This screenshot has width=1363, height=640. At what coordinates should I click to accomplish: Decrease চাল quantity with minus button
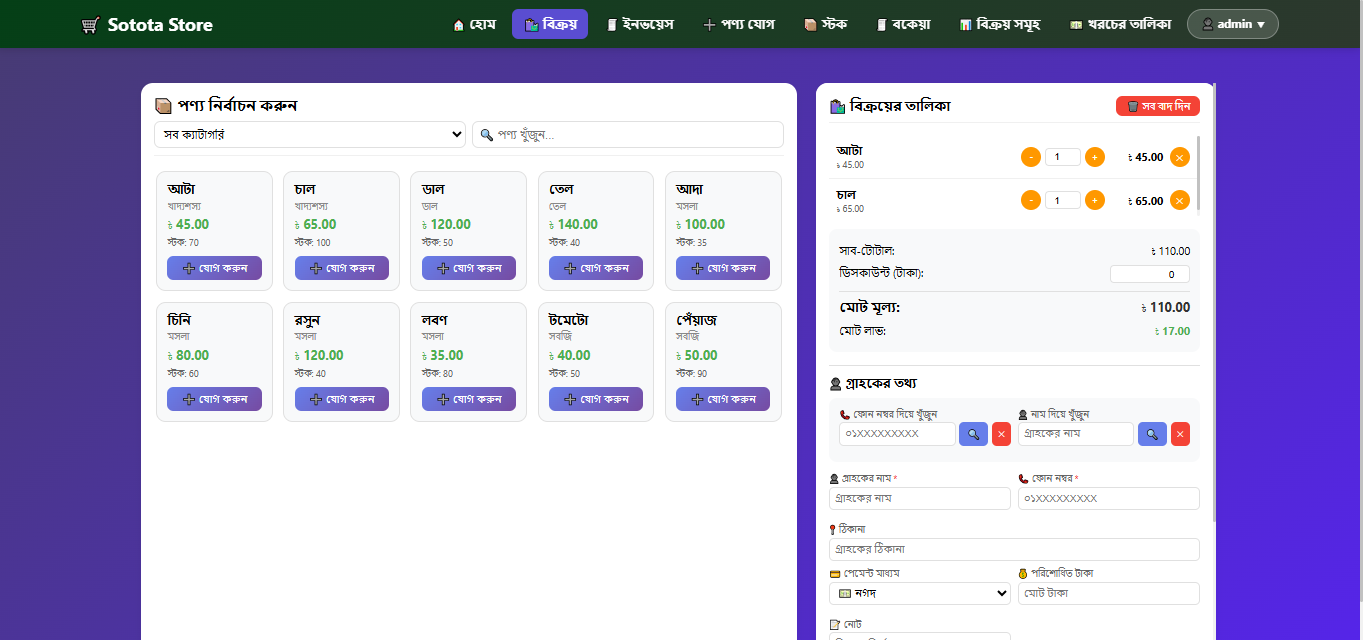click(x=1031, y=200)
